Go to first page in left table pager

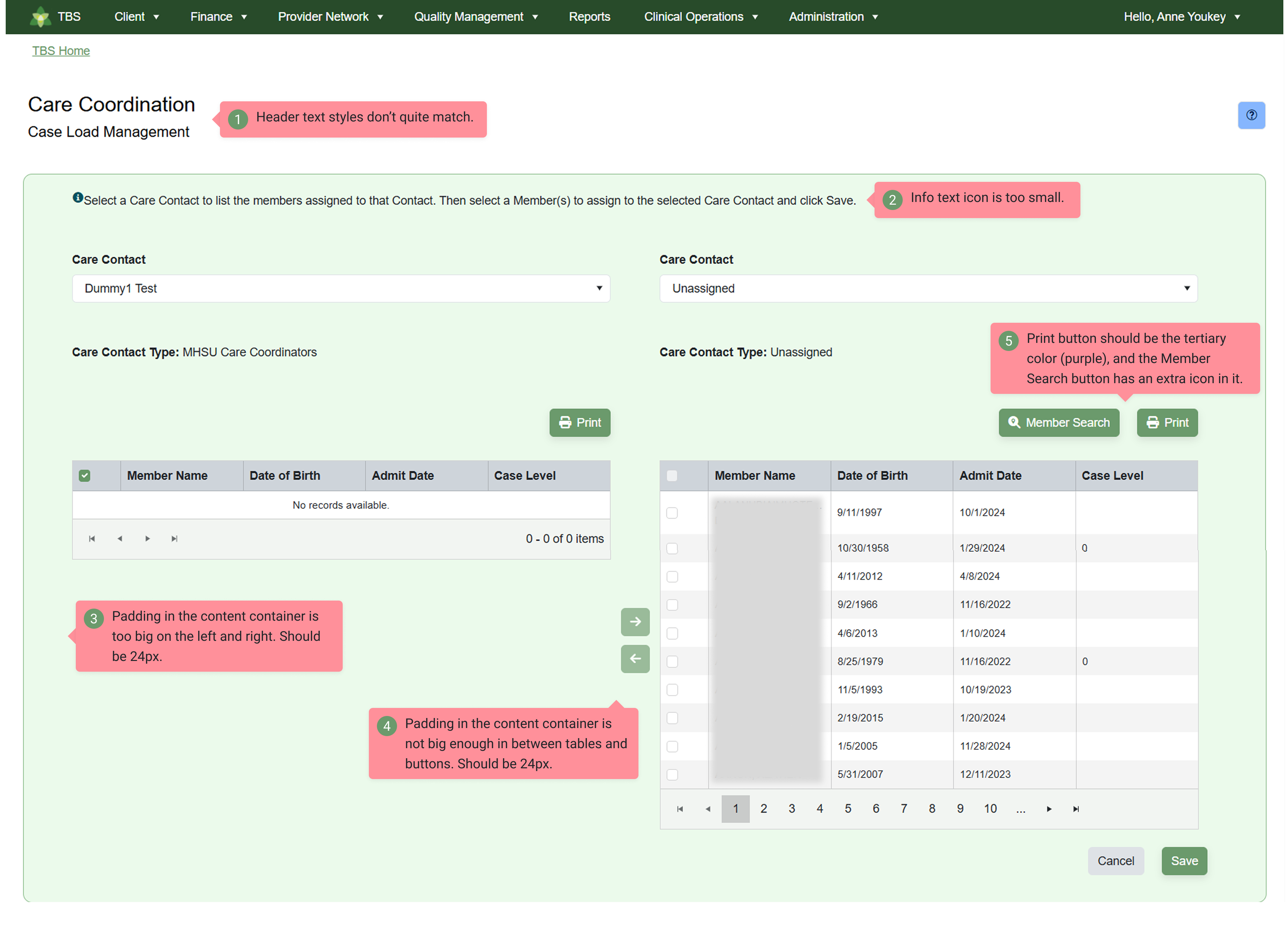92,538
